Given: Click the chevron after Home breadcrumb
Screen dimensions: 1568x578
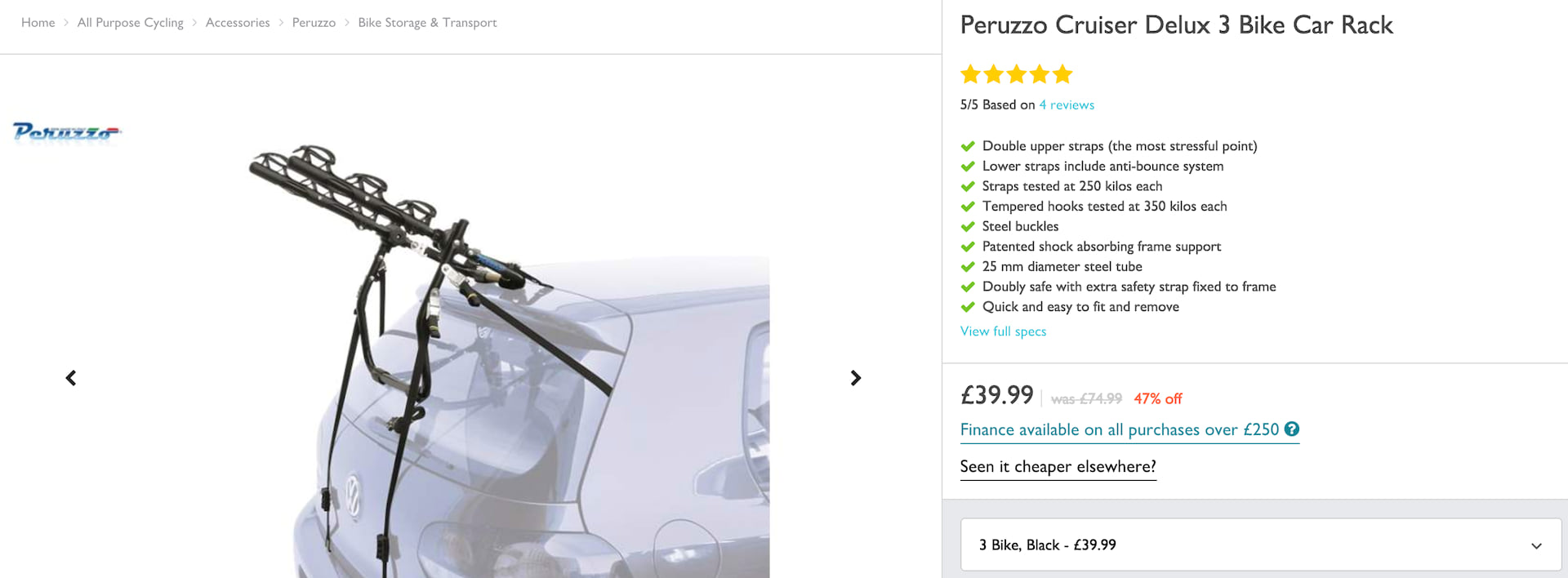Looking at the screenshot, I should click(66, 23).
